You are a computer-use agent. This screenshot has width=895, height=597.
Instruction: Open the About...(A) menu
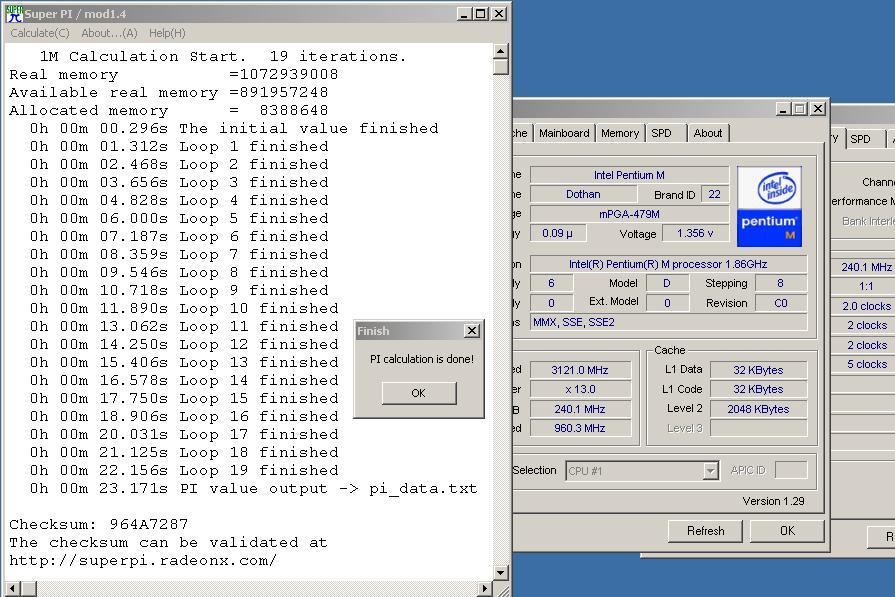click(x=109, y=33)
